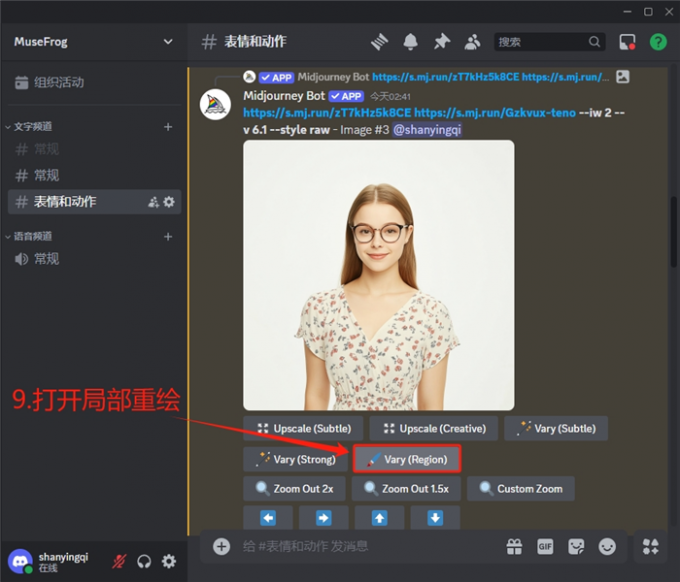This screenshot has width=680, height=582.
Task: Click Custom Zoom button
Action: pos(521,489)
